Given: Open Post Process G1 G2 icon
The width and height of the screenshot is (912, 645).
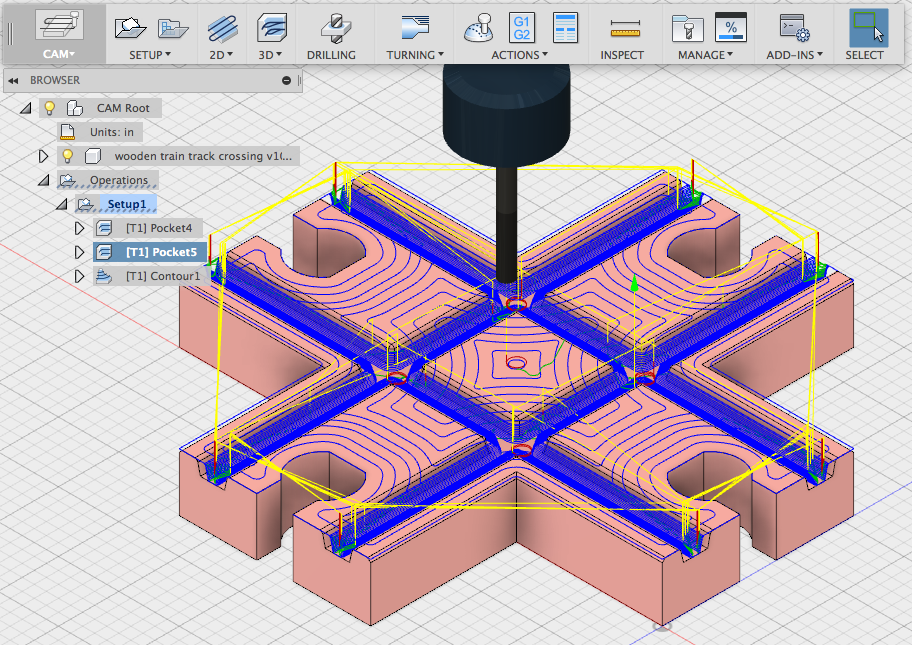Looking at the screenshot, I should [x=522, y=28].
